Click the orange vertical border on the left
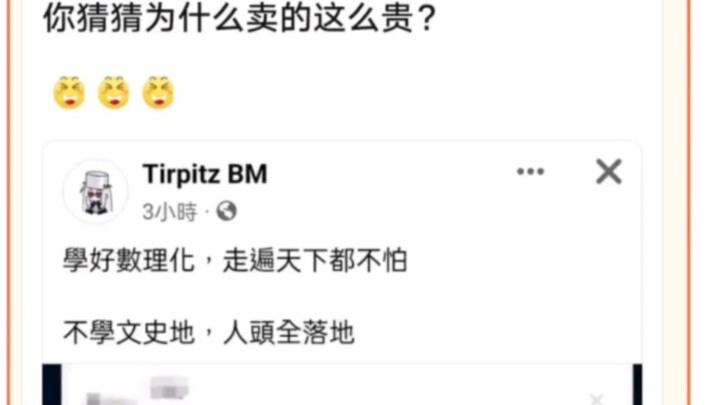Image resolution: width=720 pixels, height=405 pixels. [9, 202]
